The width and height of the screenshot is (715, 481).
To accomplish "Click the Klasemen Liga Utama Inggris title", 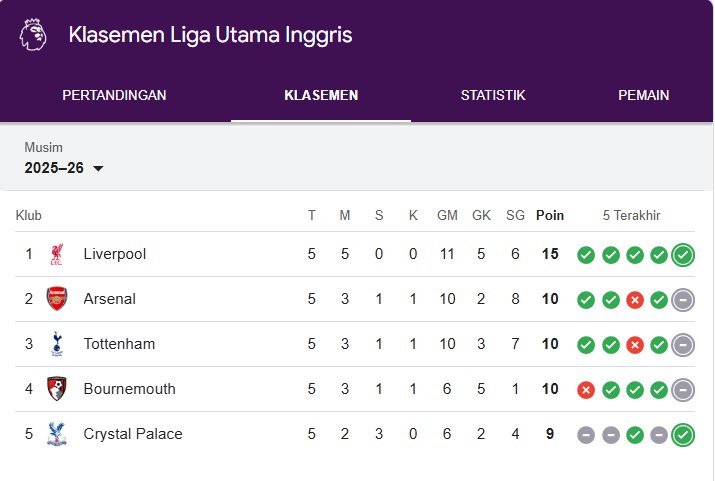I will click(x=210, y=35).
